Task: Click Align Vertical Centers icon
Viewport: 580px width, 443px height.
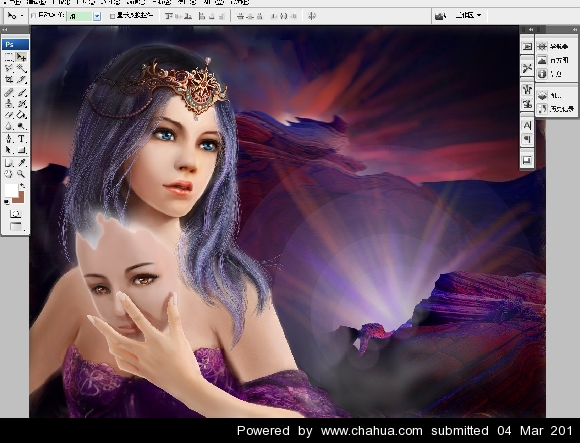Action: coord(178,16)
